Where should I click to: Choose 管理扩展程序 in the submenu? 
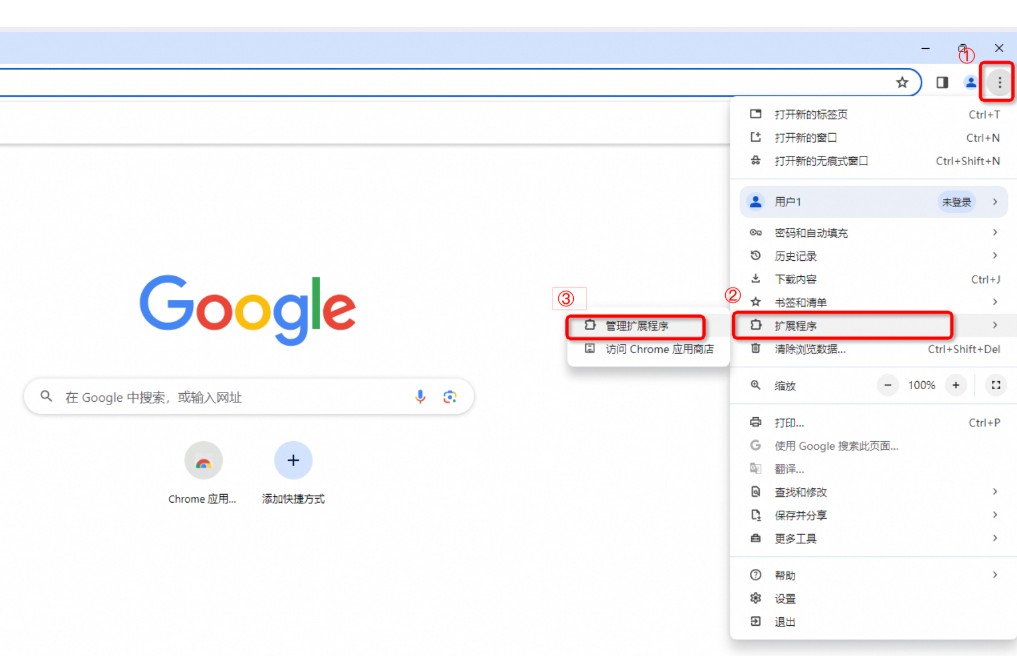click(x=648, y=326)
